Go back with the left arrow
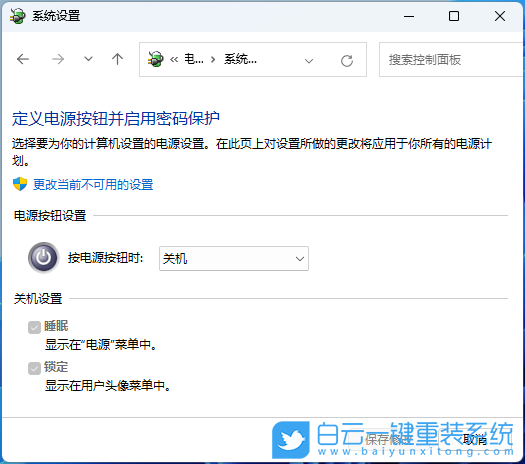The height and width of the screenshot is (464, 525). [23, 60]
